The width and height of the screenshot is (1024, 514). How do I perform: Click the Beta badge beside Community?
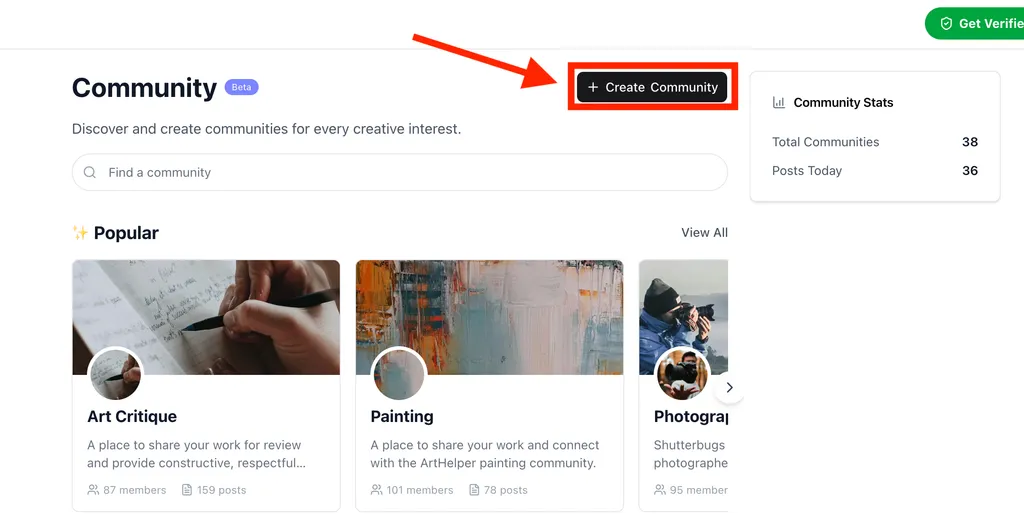[x=241, y=87]
